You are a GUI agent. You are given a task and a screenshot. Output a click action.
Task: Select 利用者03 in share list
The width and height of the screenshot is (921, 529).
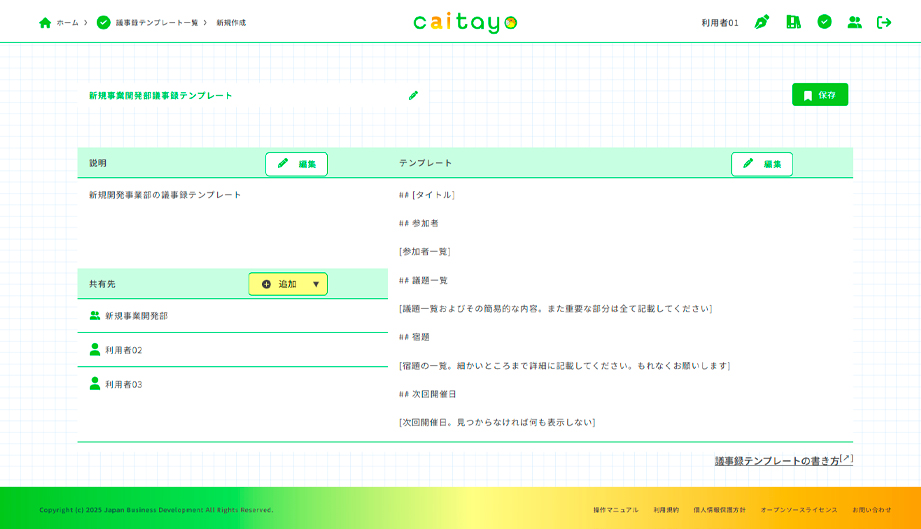pos(233,384)
